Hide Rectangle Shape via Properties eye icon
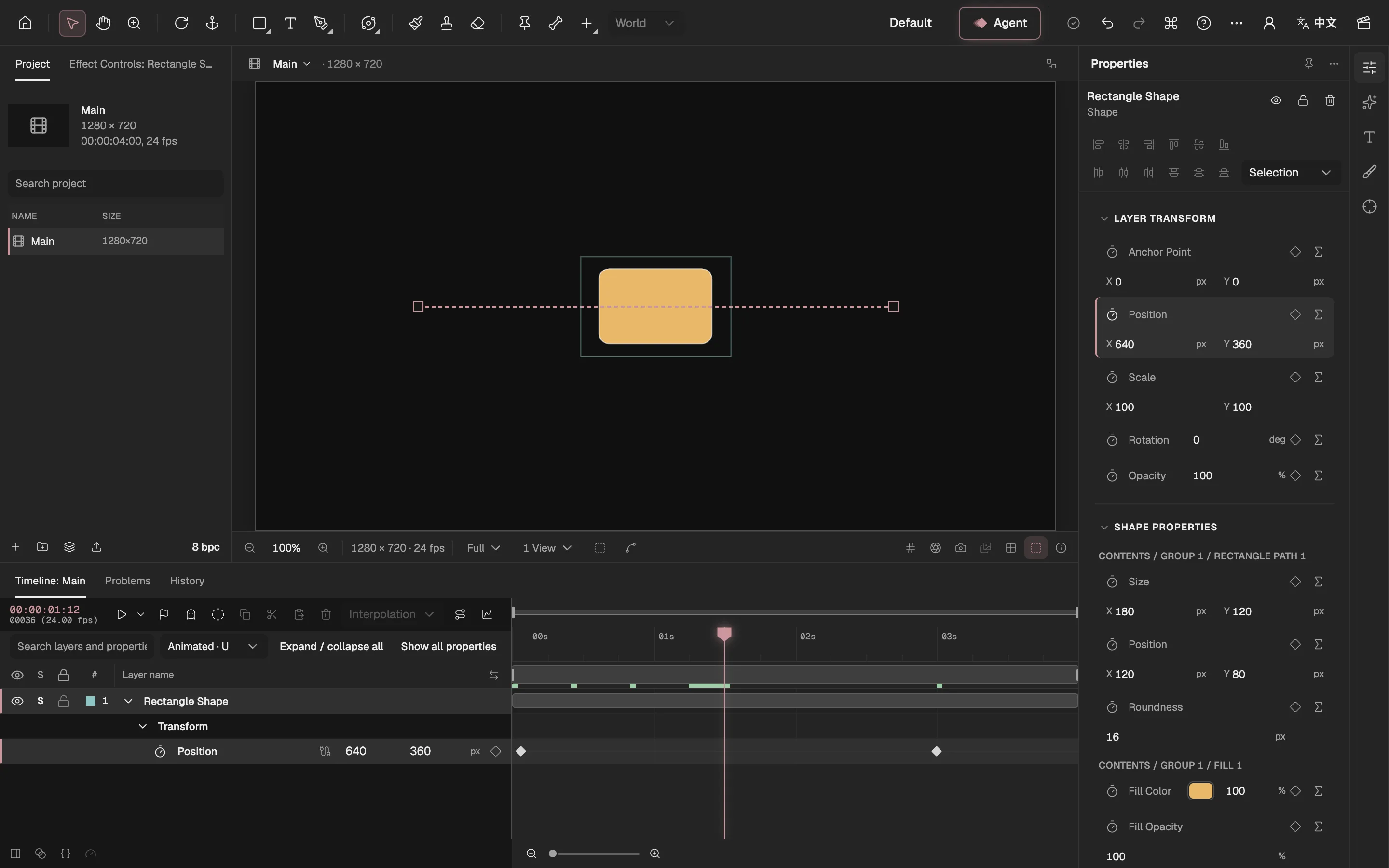The height and width of the screenshot is (868, 1389). pos(1276,100)
